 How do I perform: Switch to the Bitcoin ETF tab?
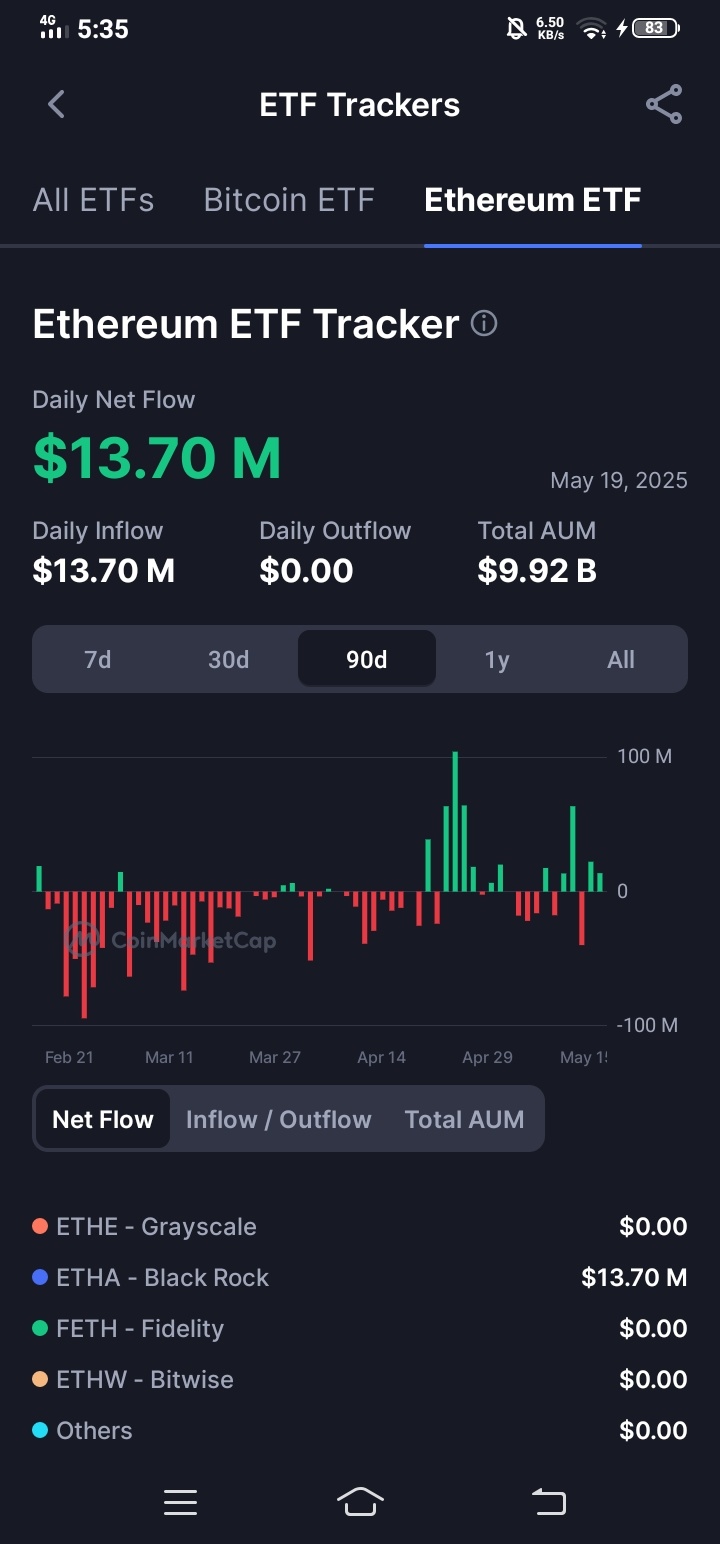point(289,200)
